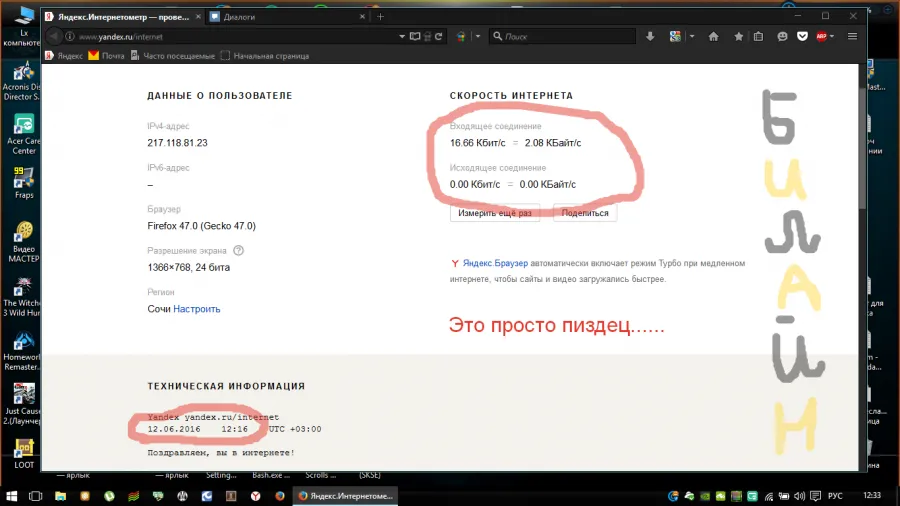The height and width of the screenshot is (506, 900).
Task: Click the 16.66 Кбит/с incoming speed value
Action: click(x=478, y=143)
